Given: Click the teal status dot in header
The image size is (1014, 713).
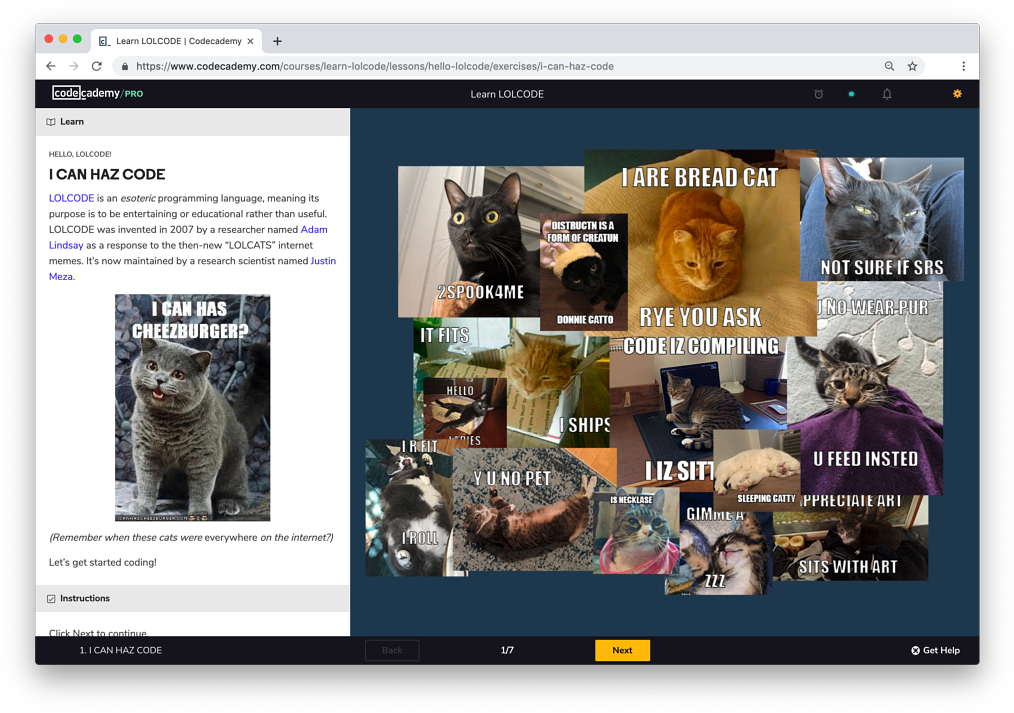Looking at the screenshot, I should tap(851, 94).
